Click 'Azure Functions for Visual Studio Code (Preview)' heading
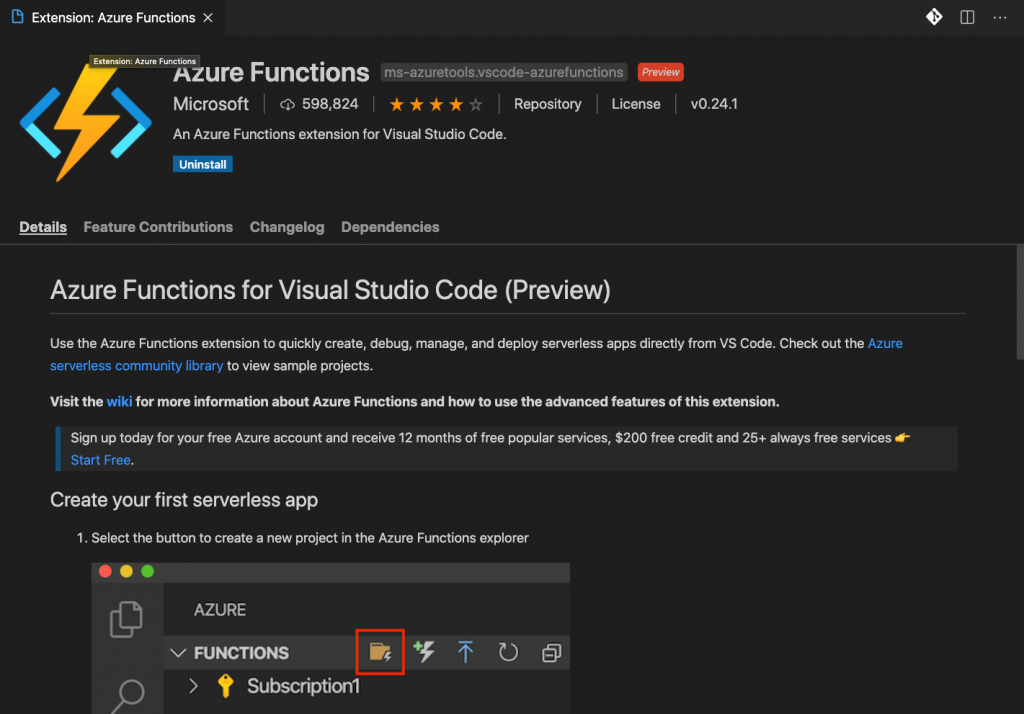Screen dimensions: 1024x714 [330, 290]
